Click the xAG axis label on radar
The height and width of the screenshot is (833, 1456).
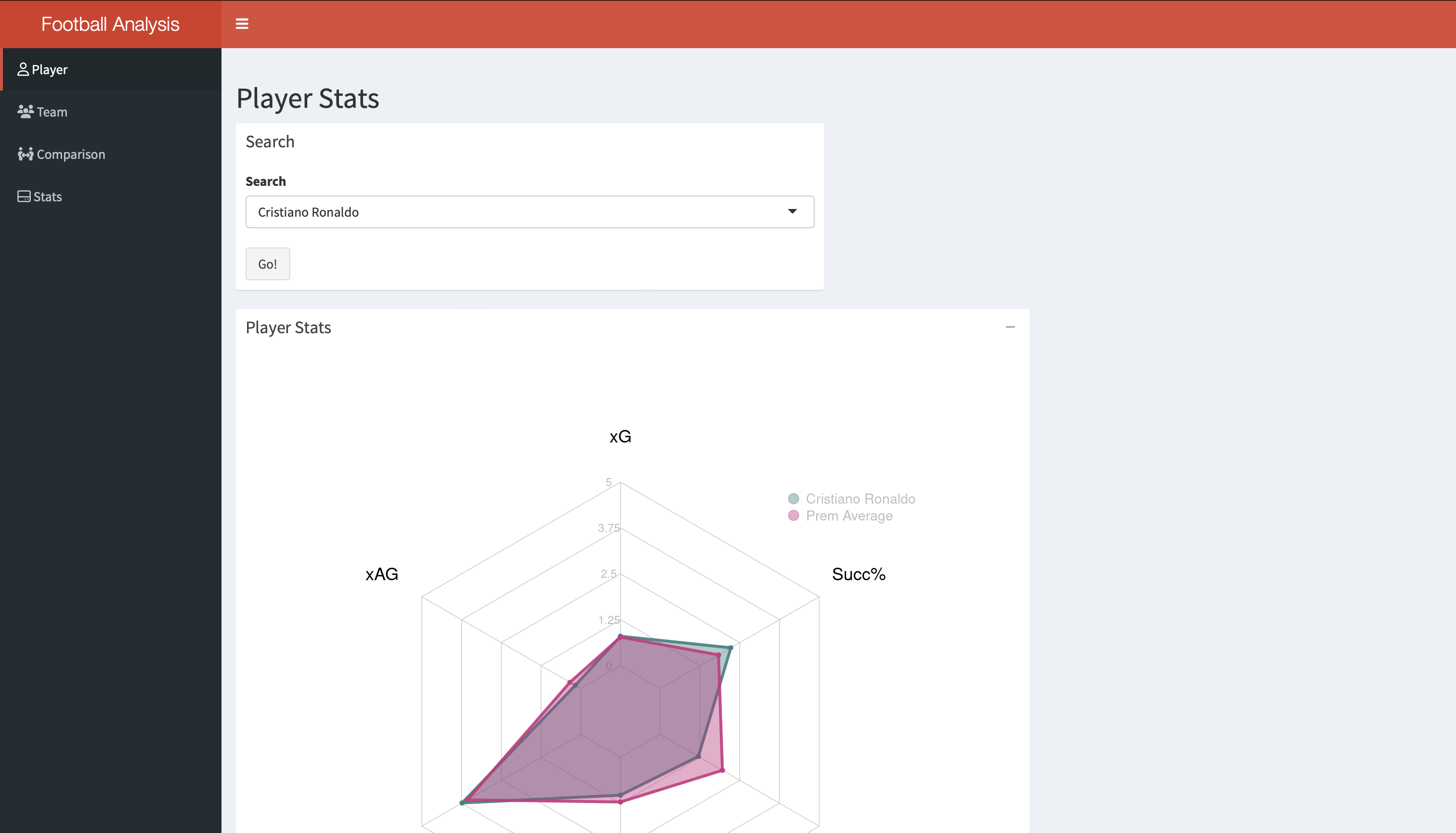382,574
